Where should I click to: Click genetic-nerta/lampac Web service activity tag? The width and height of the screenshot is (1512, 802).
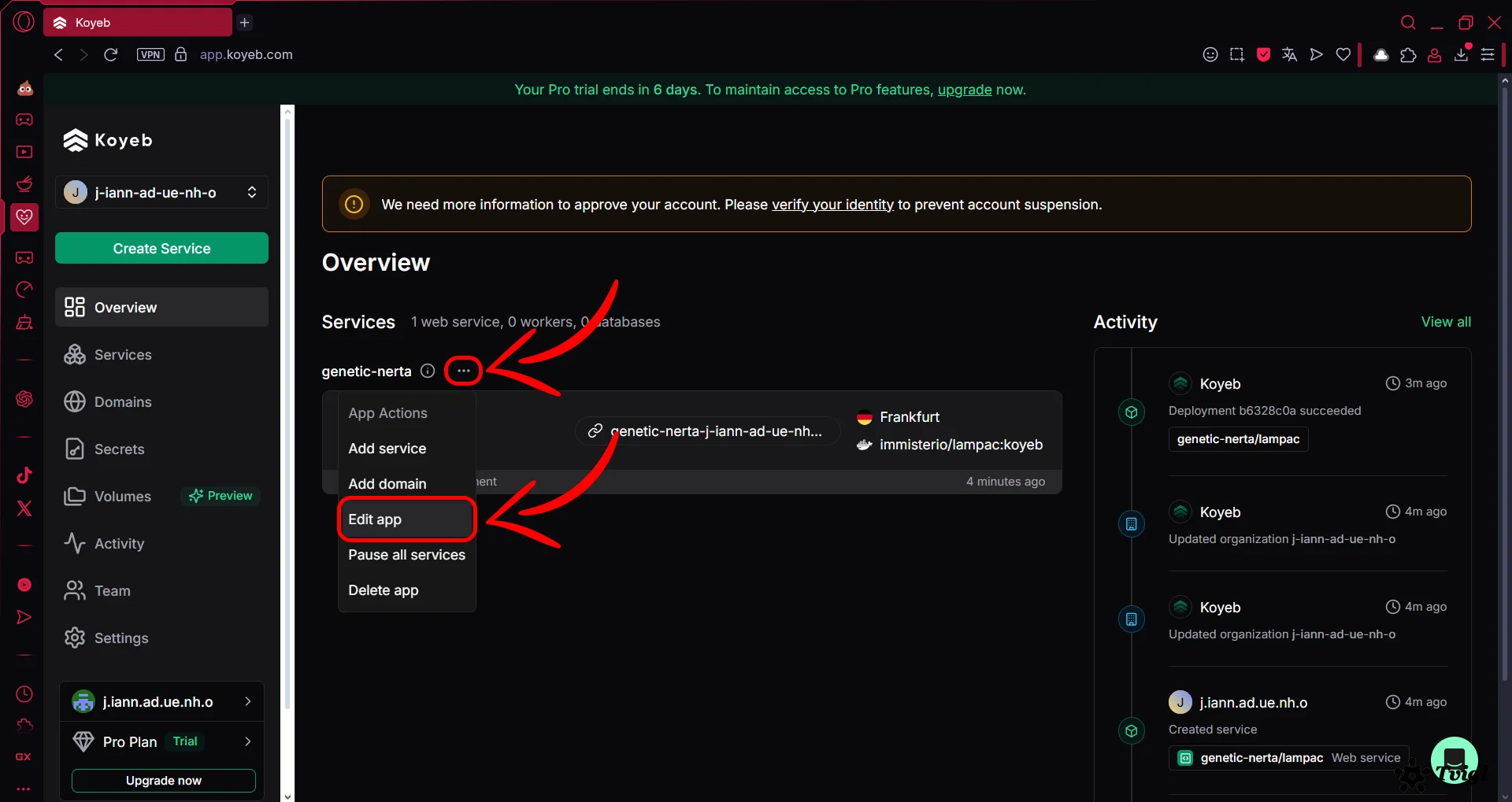[x=1288, y=758]
